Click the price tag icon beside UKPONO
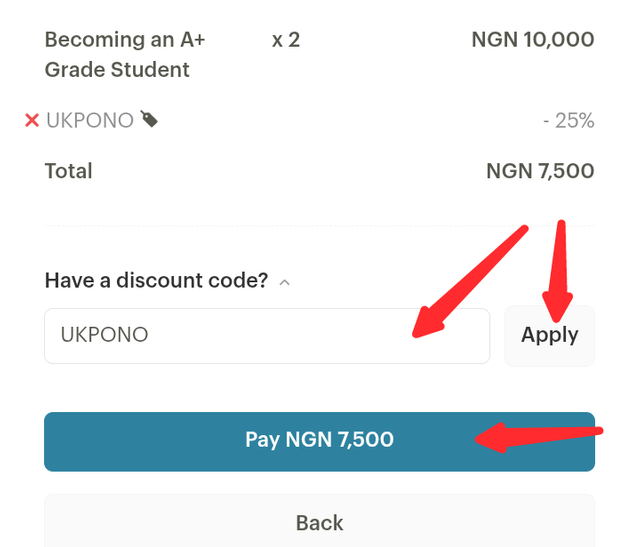This screenshot has width=640, height=547. pyautogui.click(x=149, y=119)
